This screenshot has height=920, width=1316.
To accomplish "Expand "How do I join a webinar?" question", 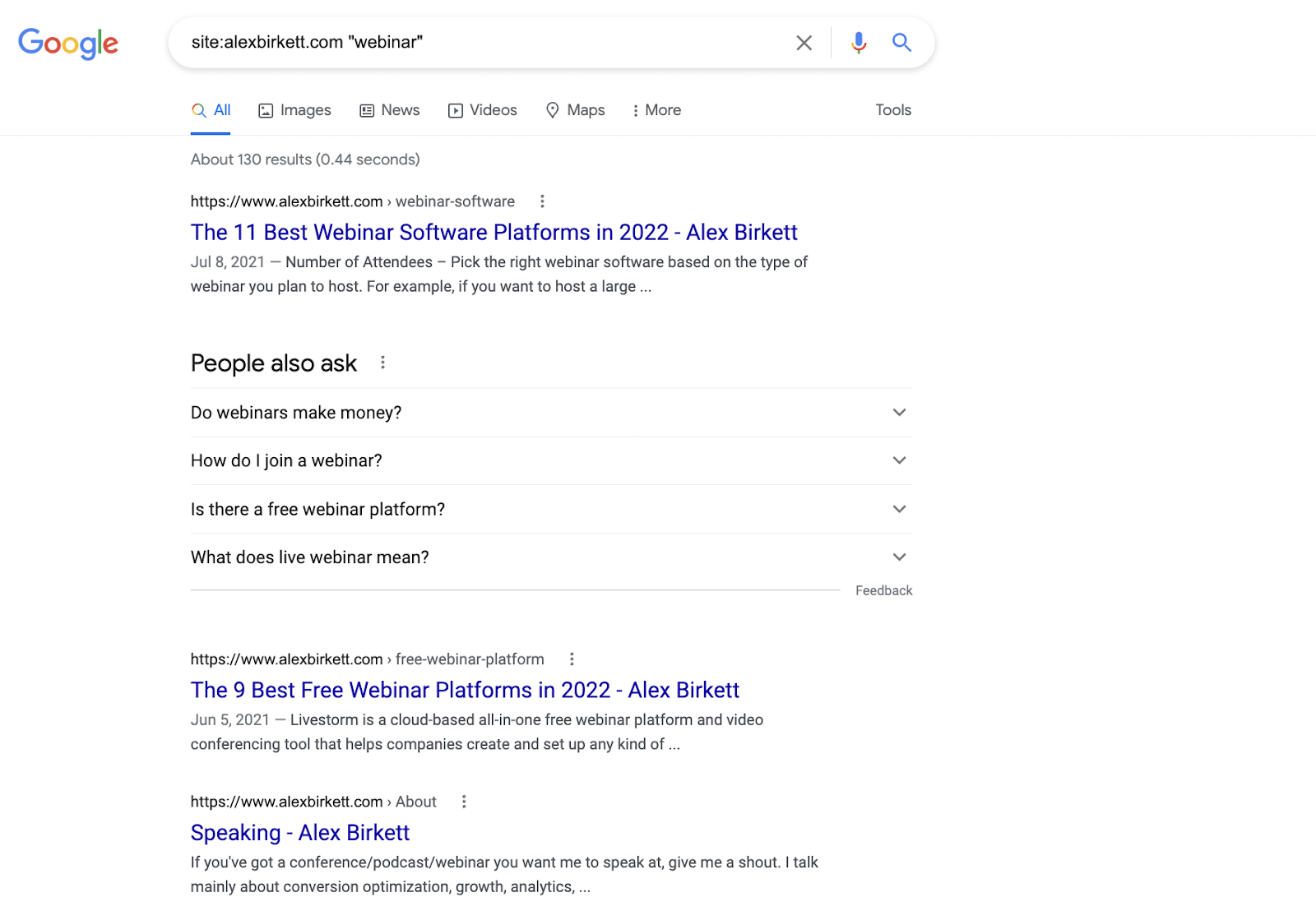I will coord(552,461).
